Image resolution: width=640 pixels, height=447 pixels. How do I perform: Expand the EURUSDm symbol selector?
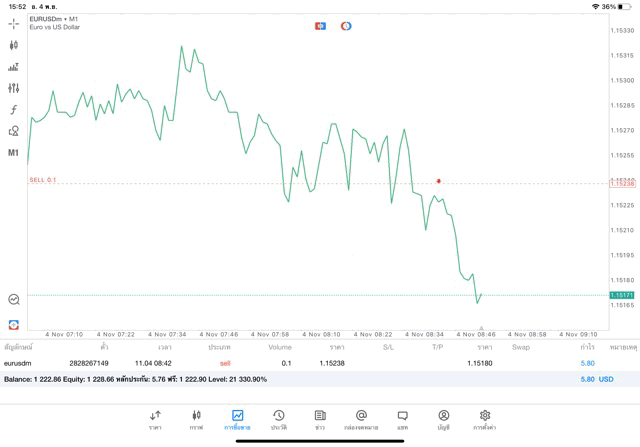(54, 18)
